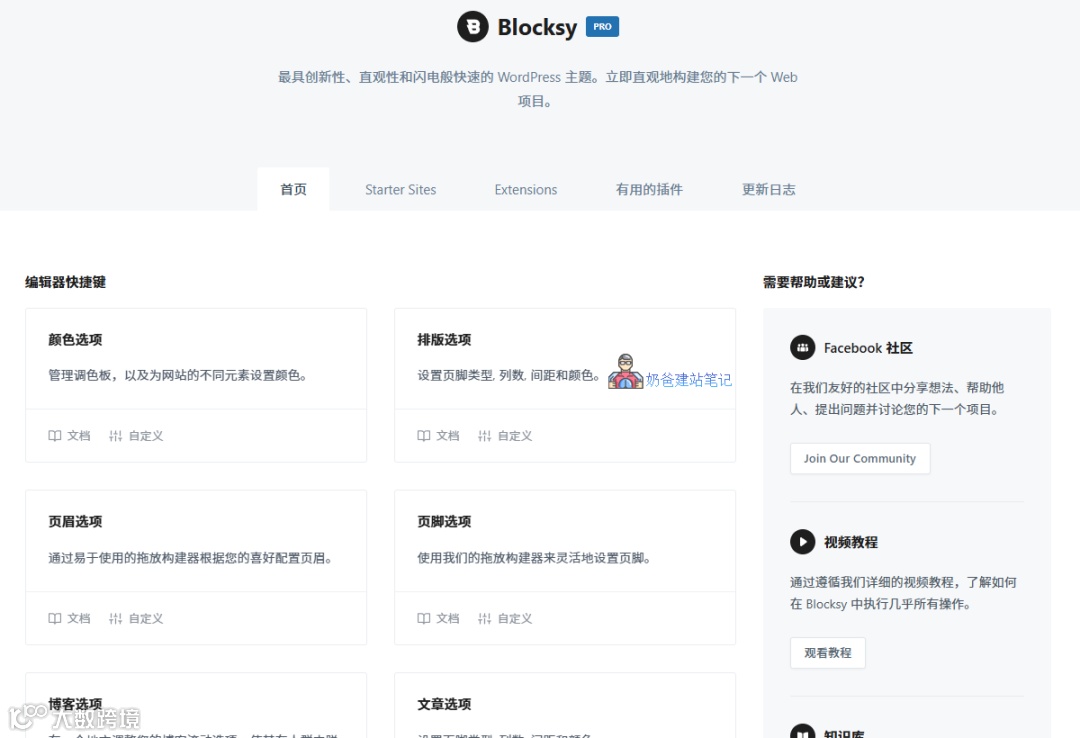
Task: Click the Join Our Community button
Action: (x=860, y=458)
